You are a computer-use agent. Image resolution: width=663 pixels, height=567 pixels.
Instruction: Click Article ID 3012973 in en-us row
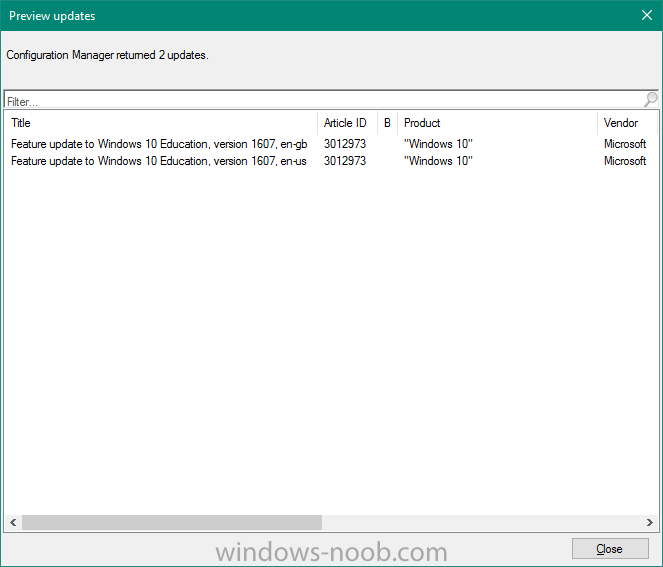[345, 161]
